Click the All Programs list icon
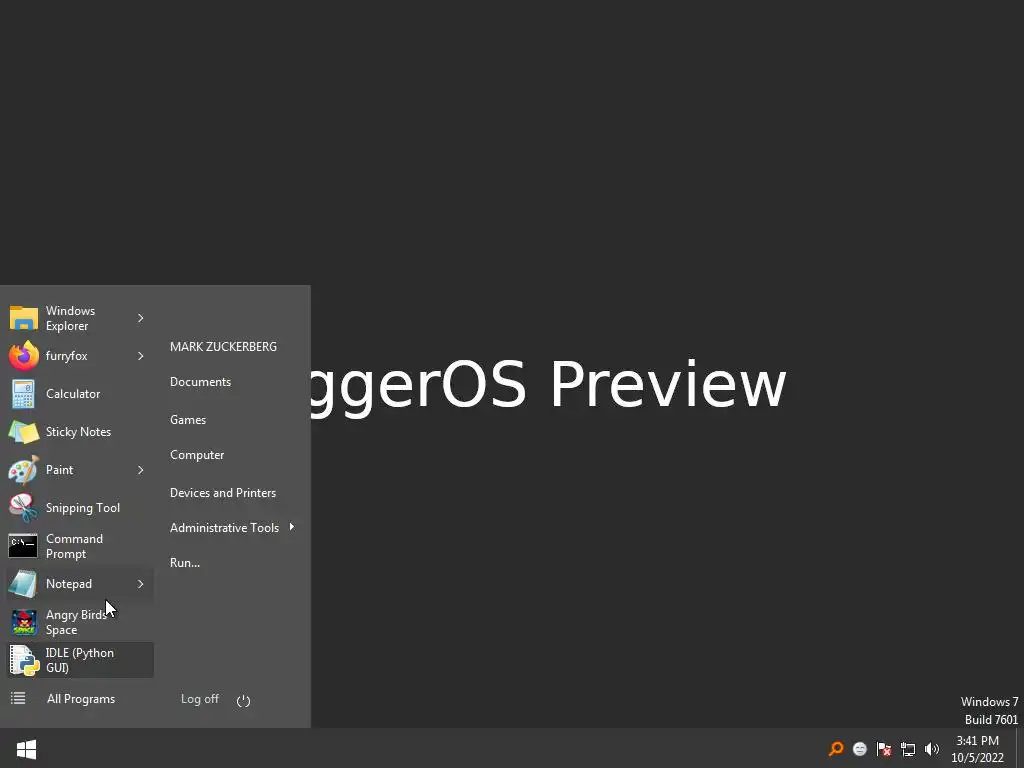This screenshot has height=768, width=1024. [18, 699]
